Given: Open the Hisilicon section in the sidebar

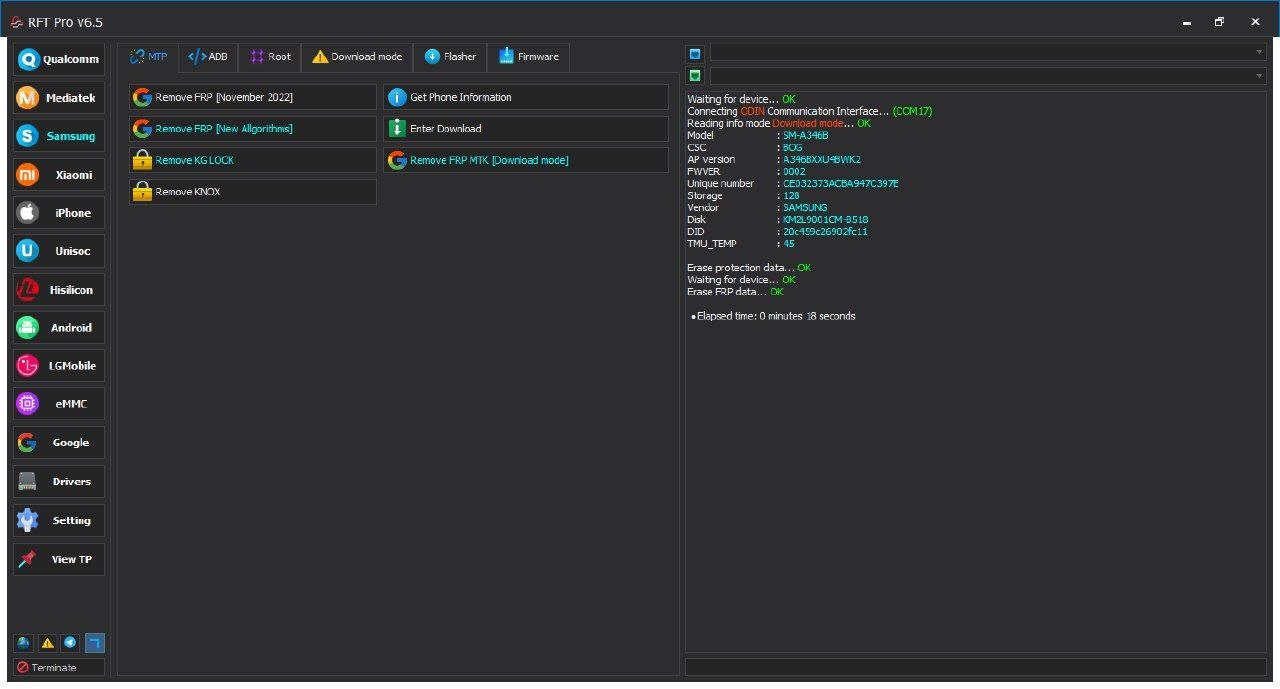Looking at the screenshot, I should [59, 290].
